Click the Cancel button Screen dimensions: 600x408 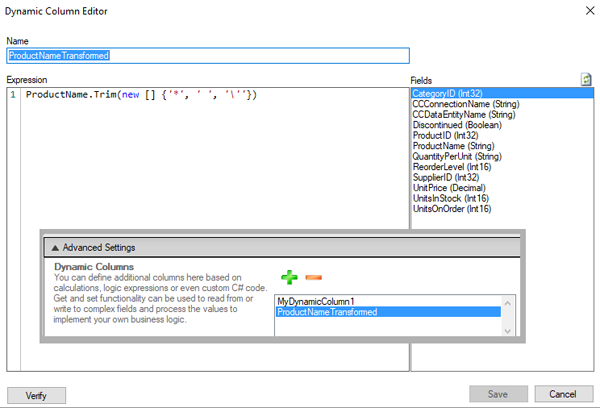pyautogui.click(x=563, y=394)
